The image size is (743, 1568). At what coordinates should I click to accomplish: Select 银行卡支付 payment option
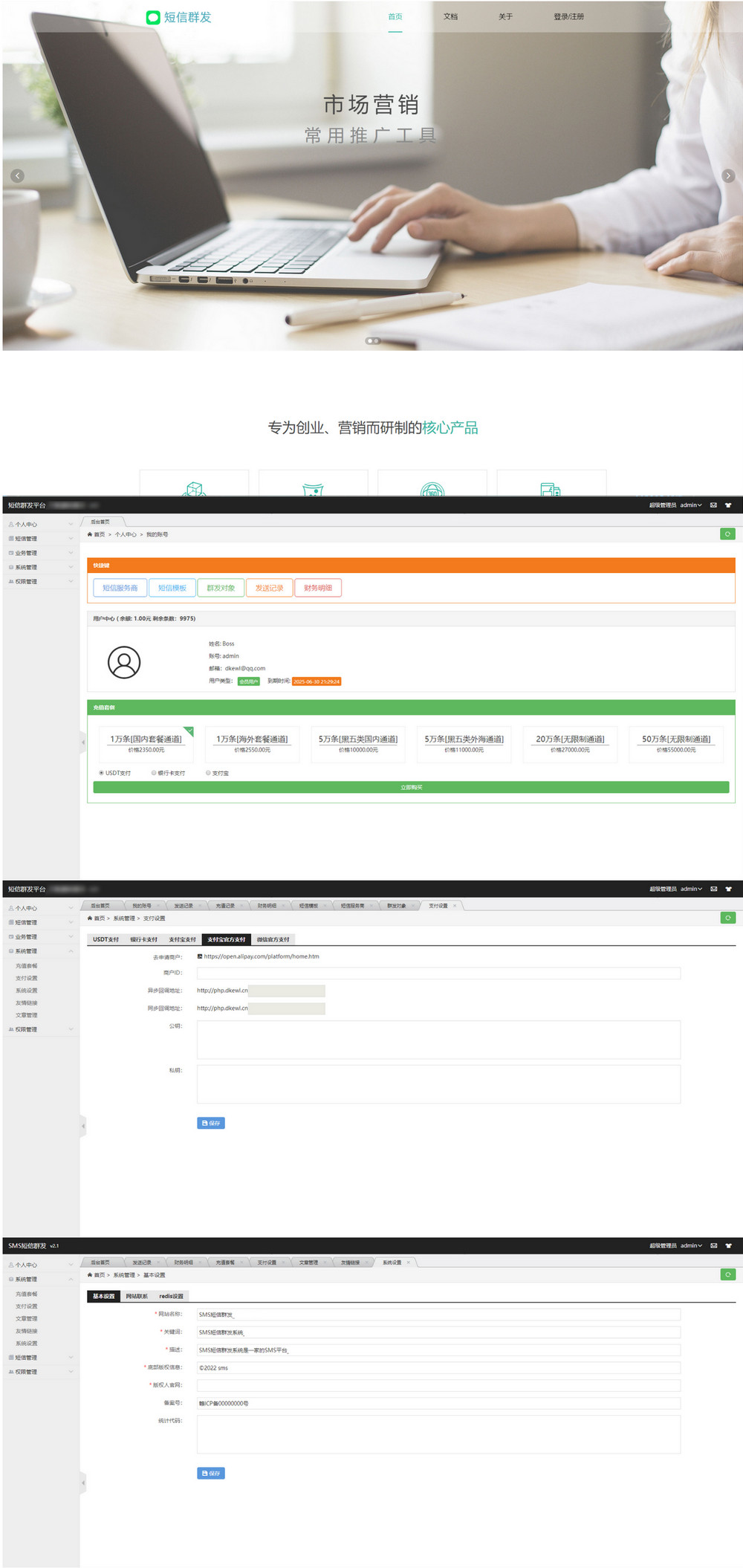(x=154, y=773)
